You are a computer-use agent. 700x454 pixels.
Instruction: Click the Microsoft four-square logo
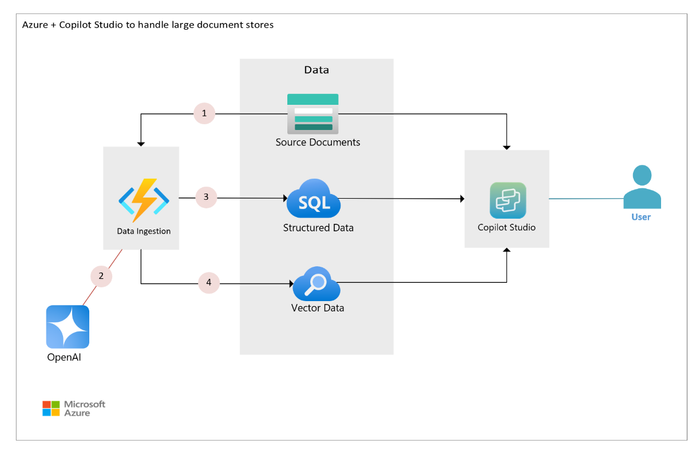point(51,408)
